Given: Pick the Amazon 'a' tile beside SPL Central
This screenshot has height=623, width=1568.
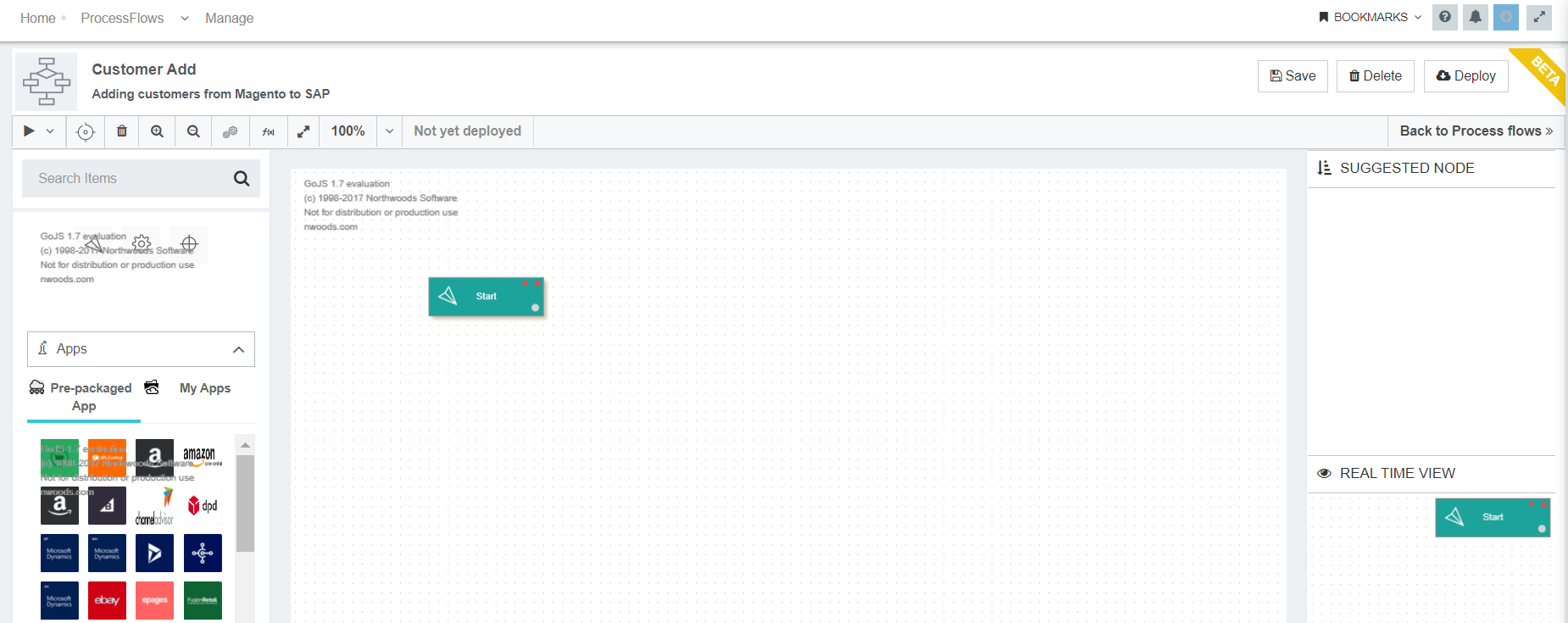Looking at the screenshot, I should (154, 459).
